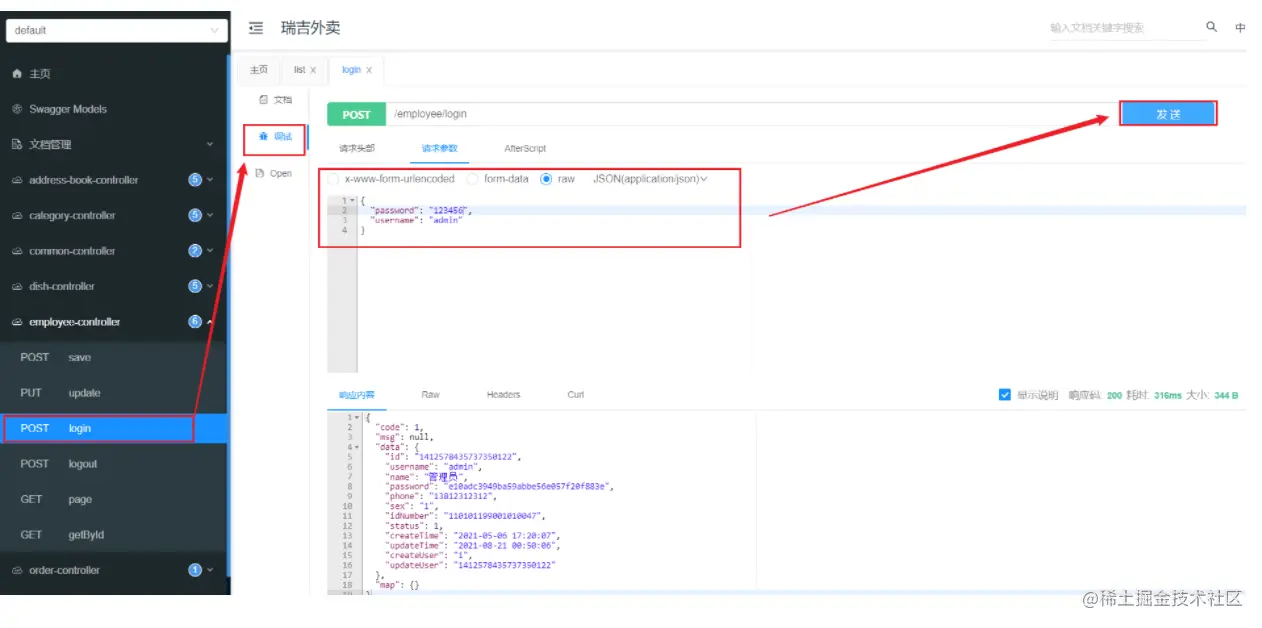The height and width of the screenshot is (628, 1262).
Task: Open POST save endpoint
Action: 114,358
